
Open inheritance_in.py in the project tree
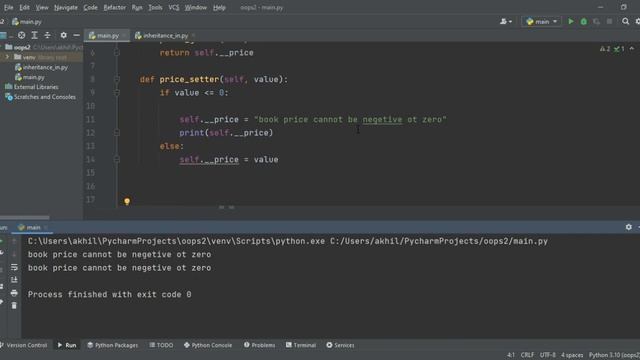41,67
